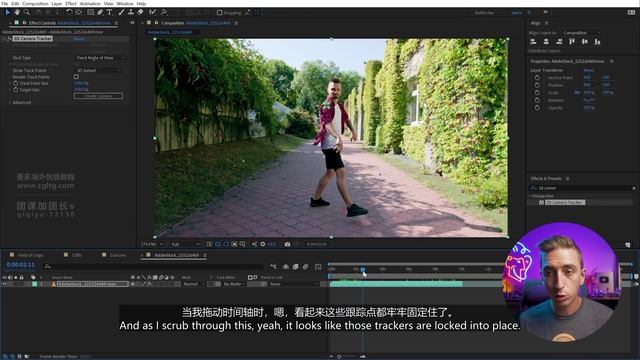Click the align vertical center icon

point(584,42)
